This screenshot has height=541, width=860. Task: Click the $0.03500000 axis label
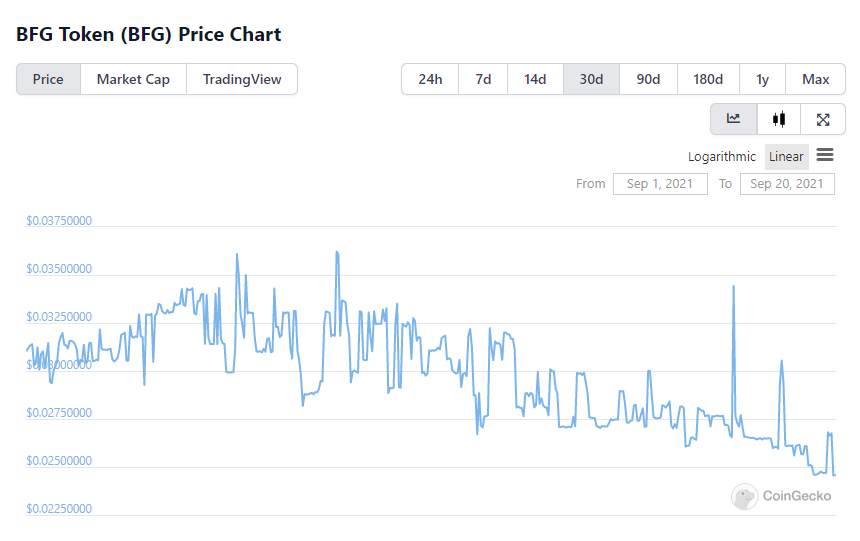(59, 269)
